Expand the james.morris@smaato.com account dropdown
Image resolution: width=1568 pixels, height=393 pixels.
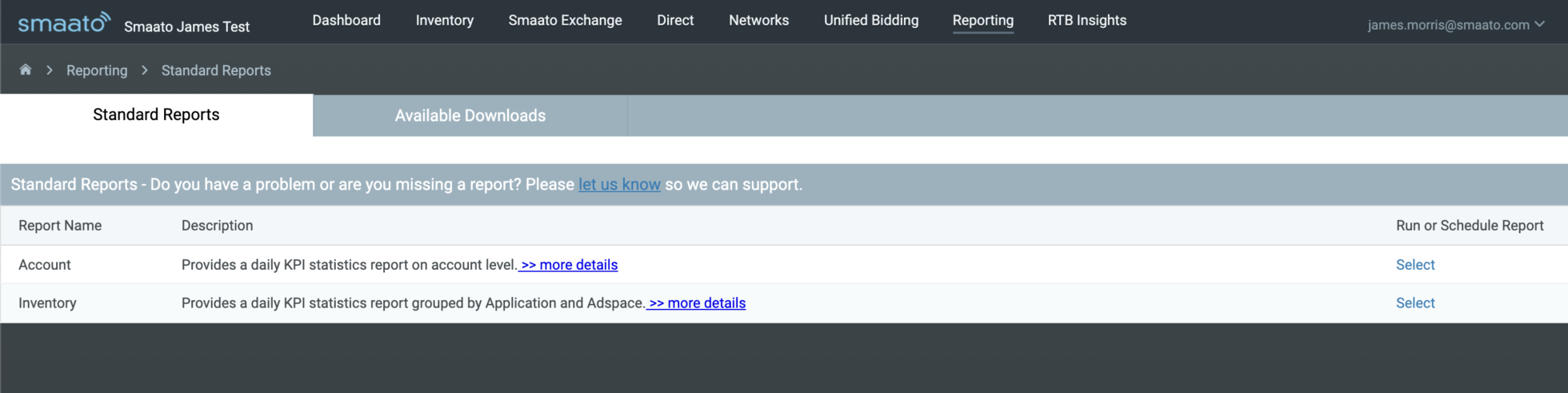click(x=1455, y=25)
